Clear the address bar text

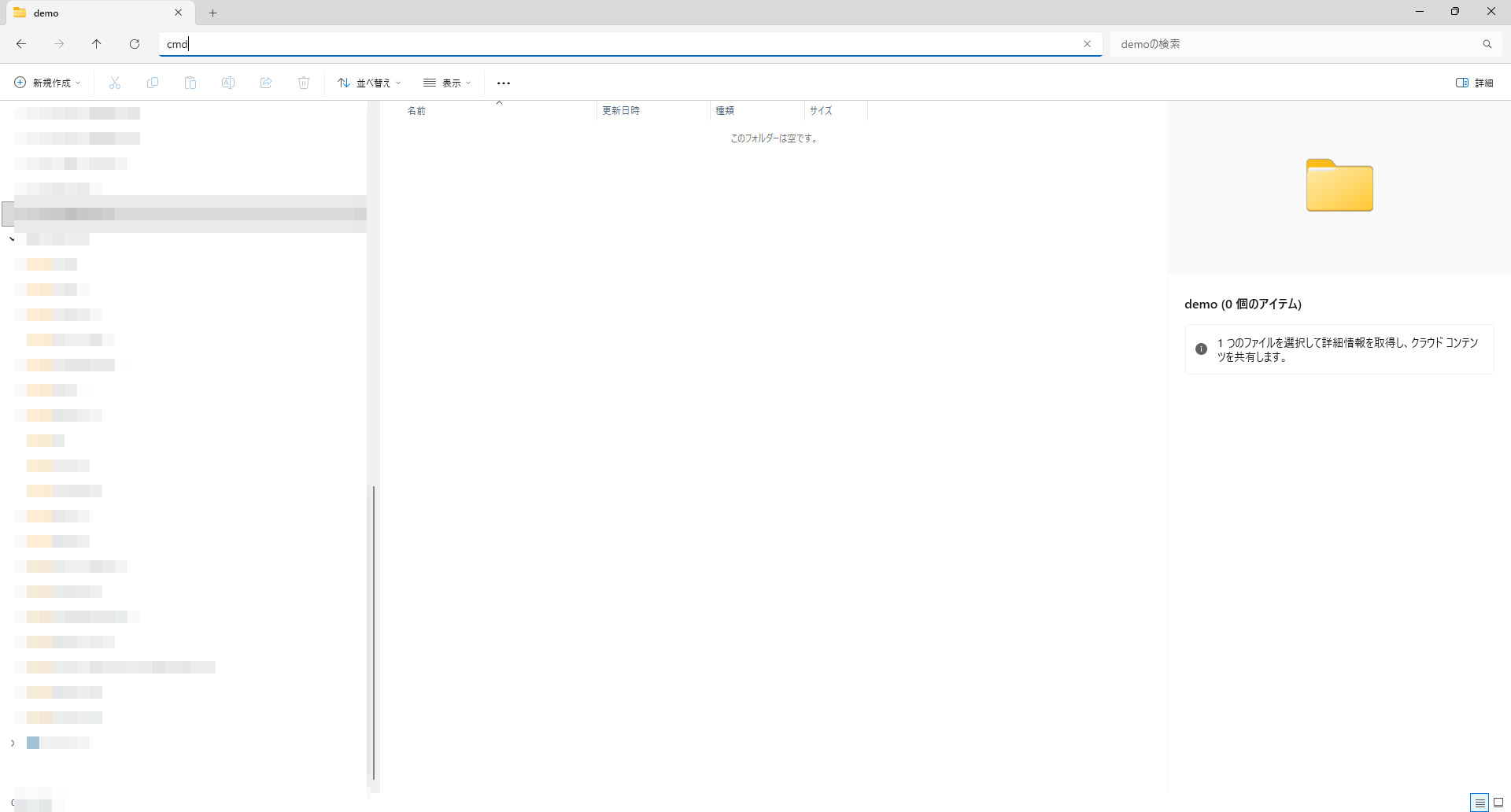1087,44
